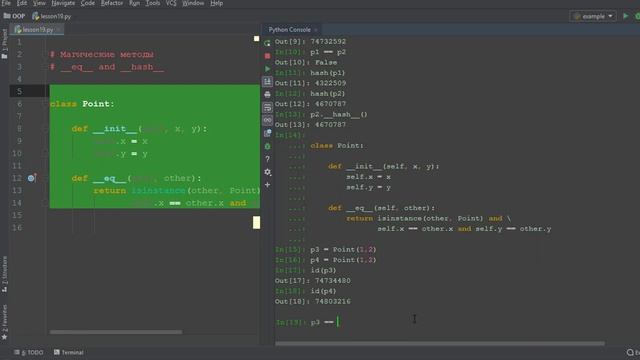The height and width of the screenshot is (360, 640).
Task: Open the File menu
Action: [x=6, y=3]
